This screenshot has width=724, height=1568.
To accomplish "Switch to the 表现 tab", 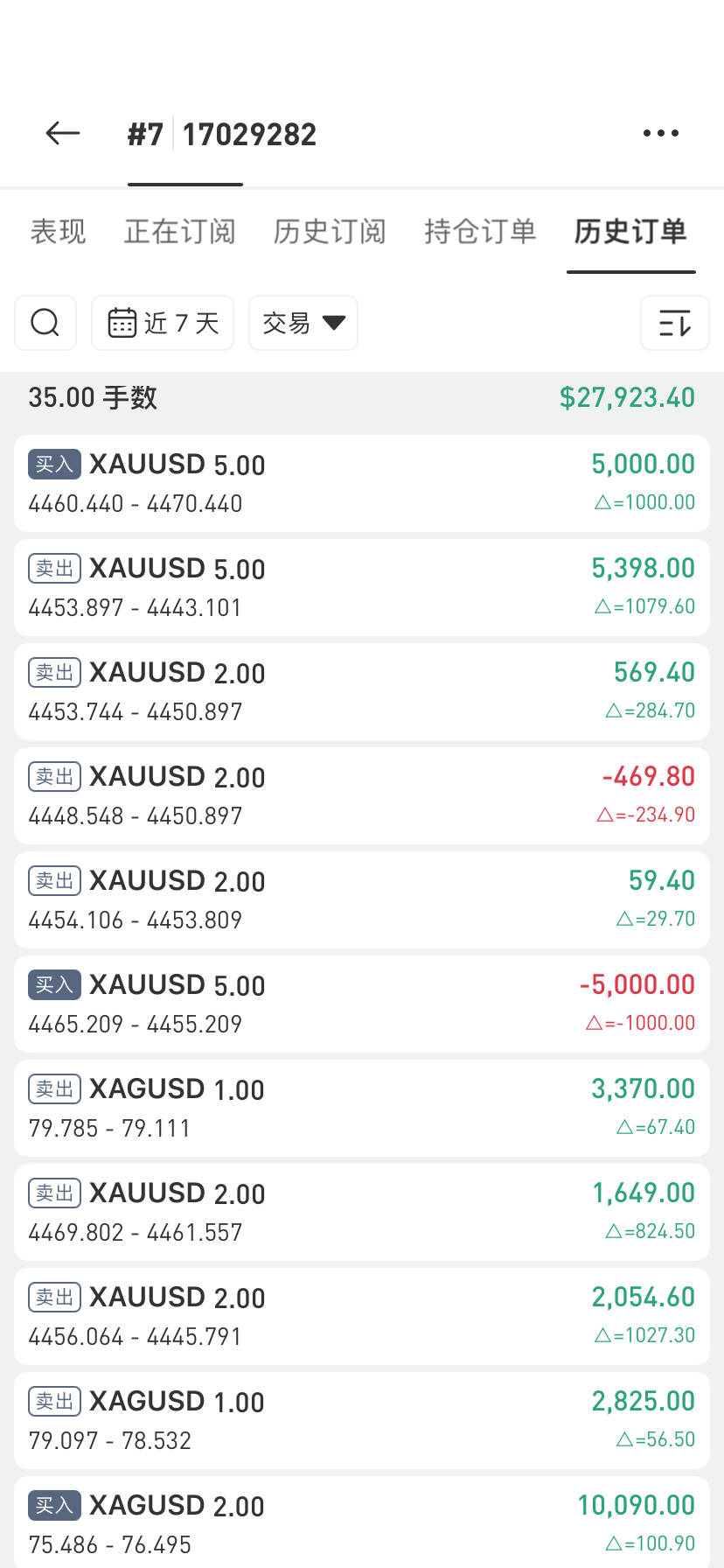I will [59, 231].
